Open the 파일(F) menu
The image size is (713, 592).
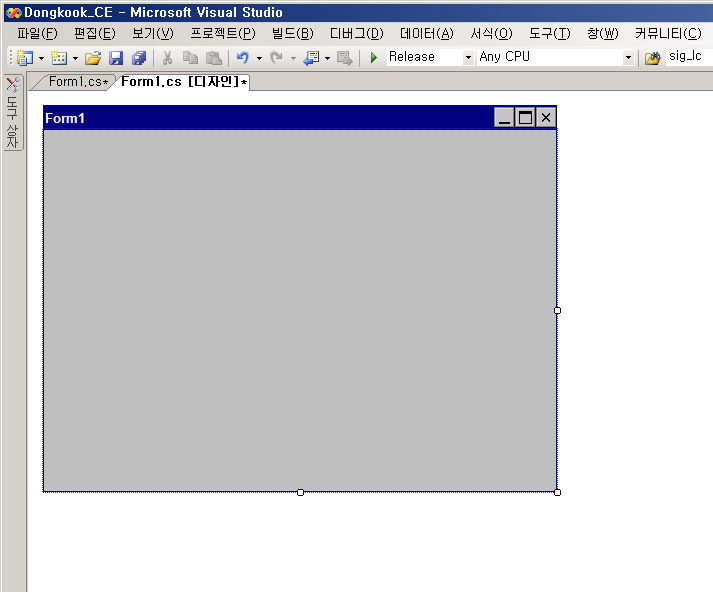click(37, 34)
